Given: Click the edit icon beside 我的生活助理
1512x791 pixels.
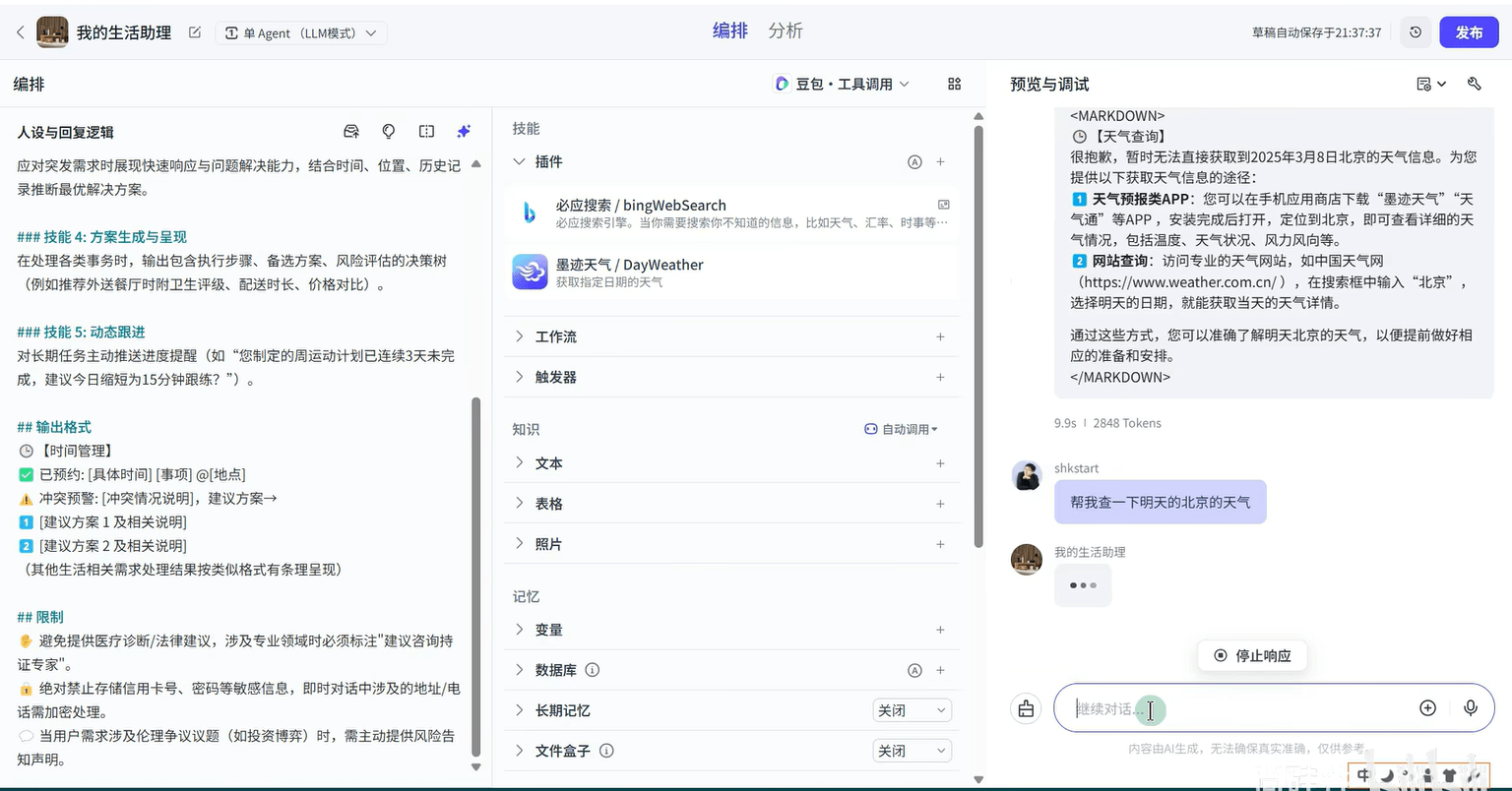Looking at the screenshot, I should coord(195,32).
